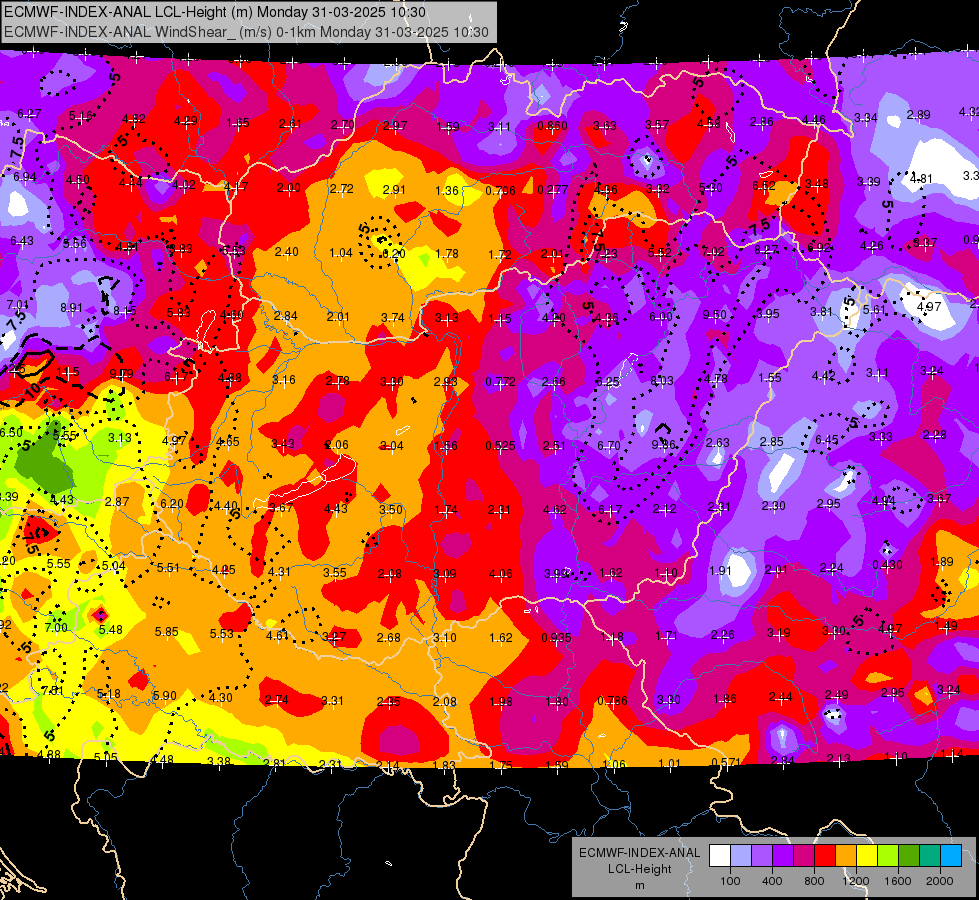Click the legend unit label m
The height and width of the screenshot is (900, 979).
pyautogui.click(x=640, y=885)
